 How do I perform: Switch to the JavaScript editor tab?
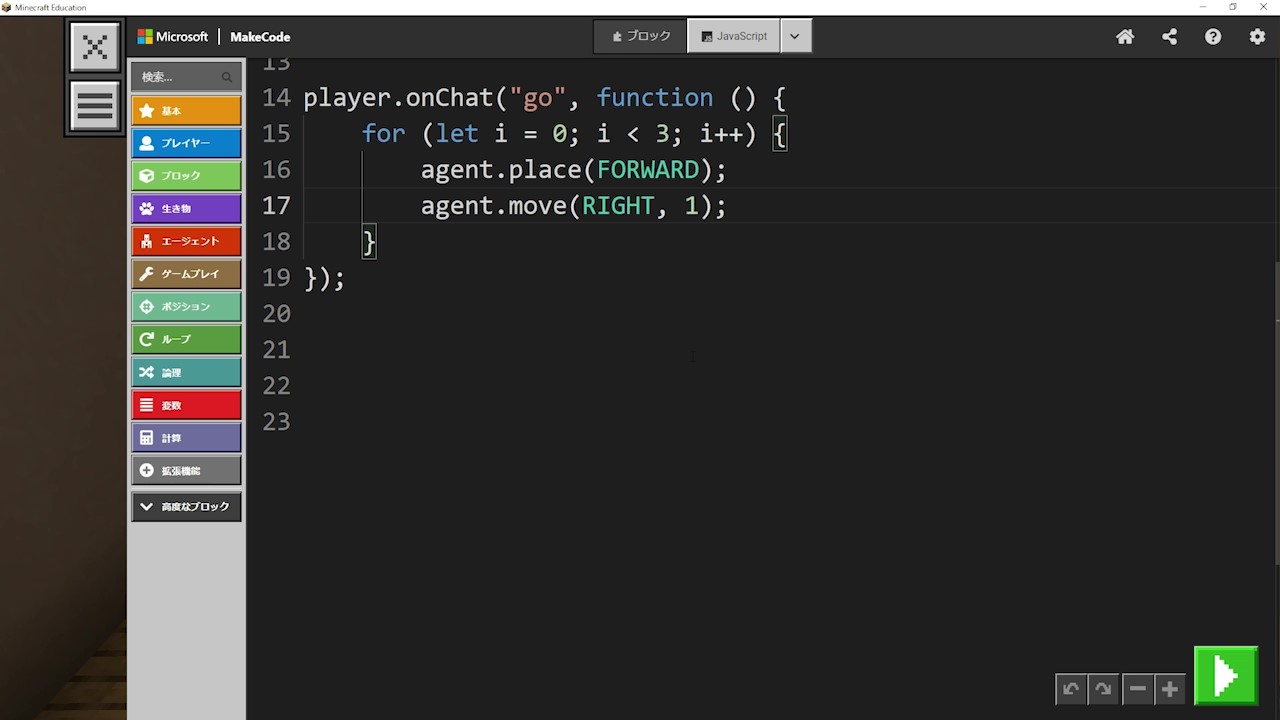click(x=734, y=36)
